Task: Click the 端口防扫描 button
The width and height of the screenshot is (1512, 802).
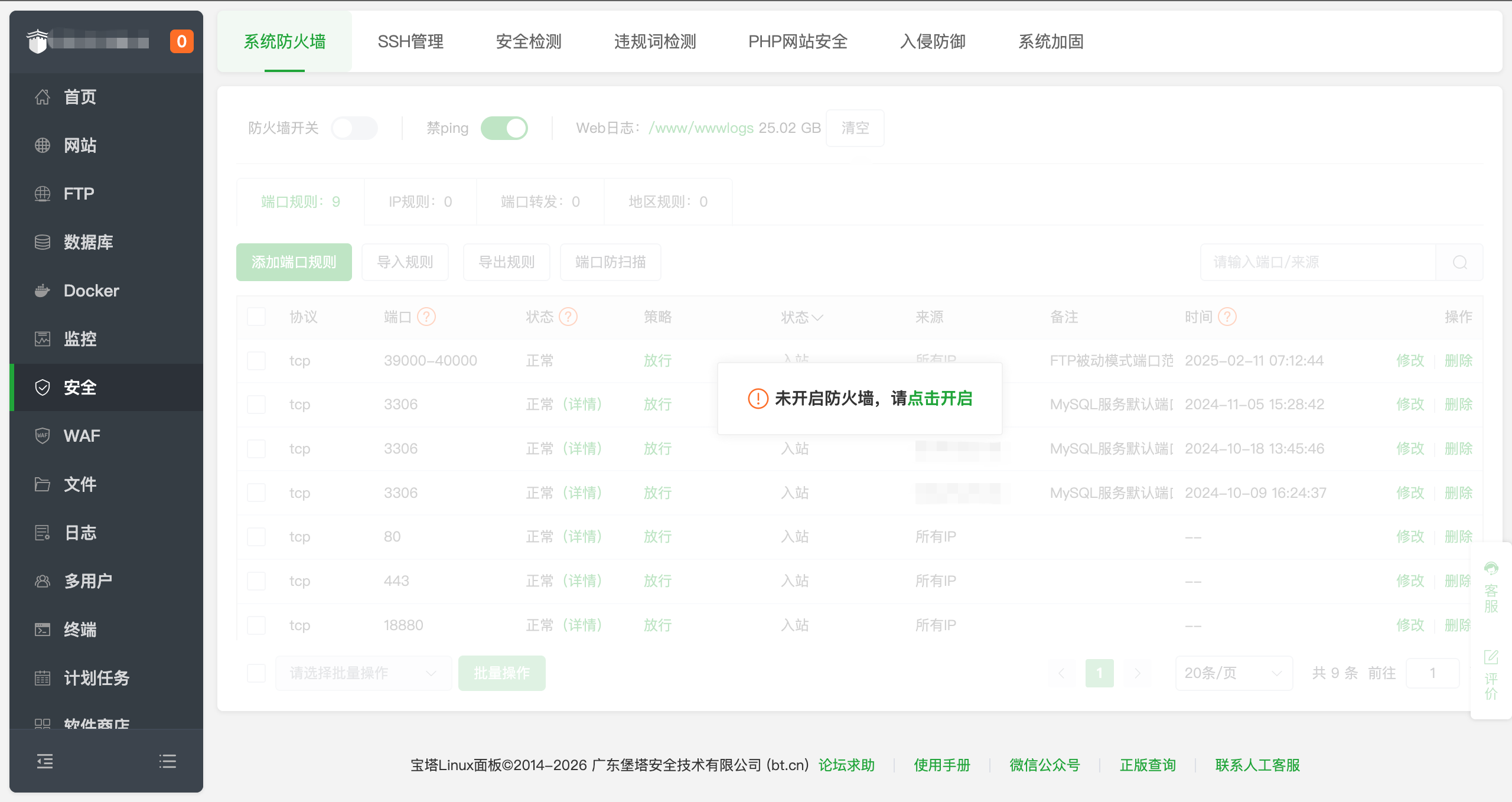Action: 611,262
